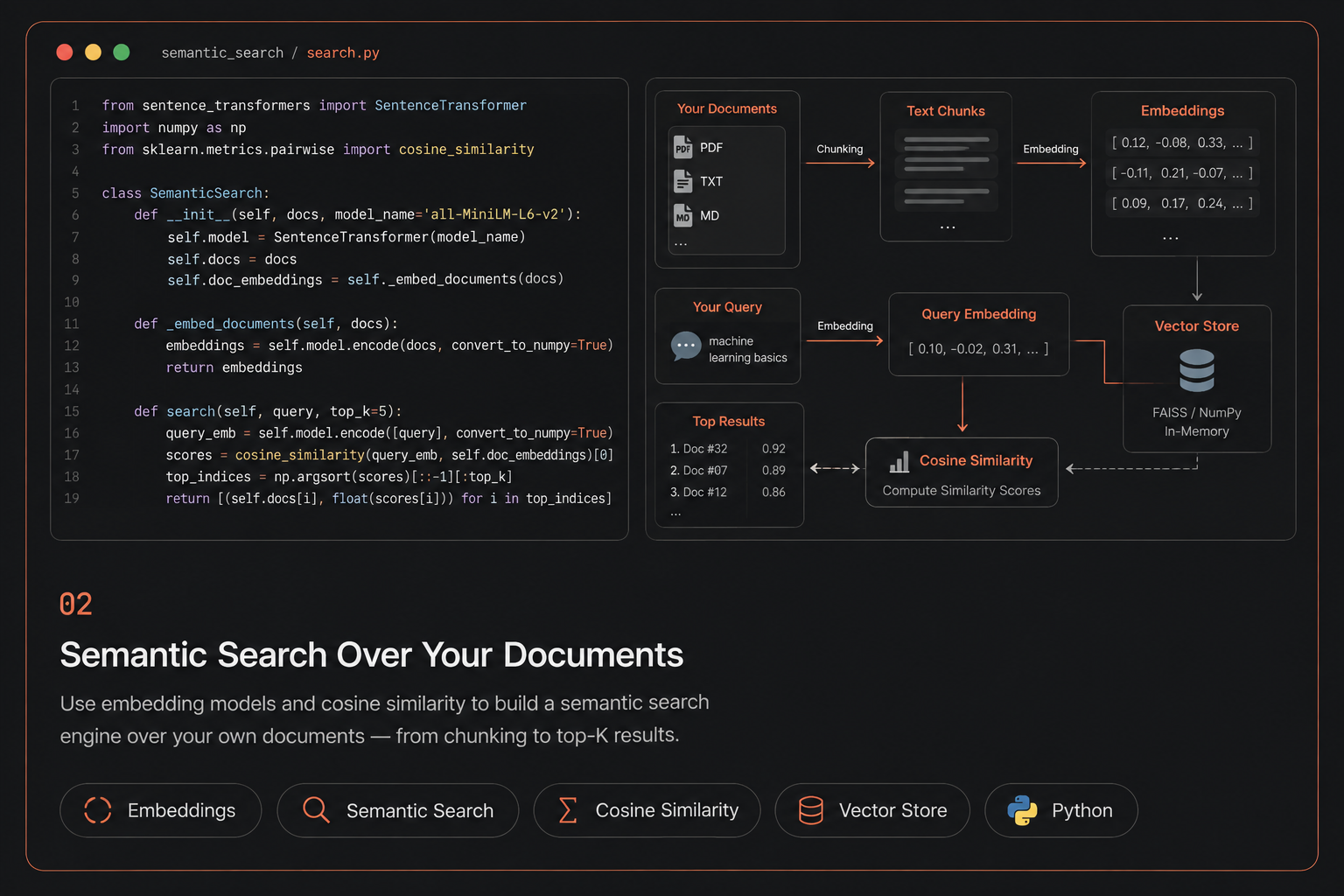This screenshot has height=896, width=1344.
Task: Click the Cosine Similarity sigma icon
Action: [568, 810]
